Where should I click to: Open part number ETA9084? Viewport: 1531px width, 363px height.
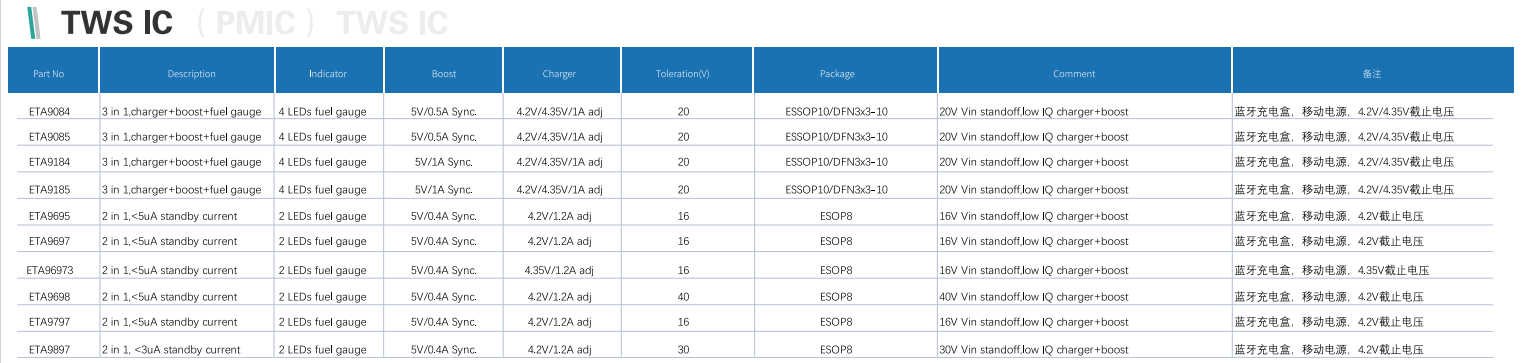(49, 111)
